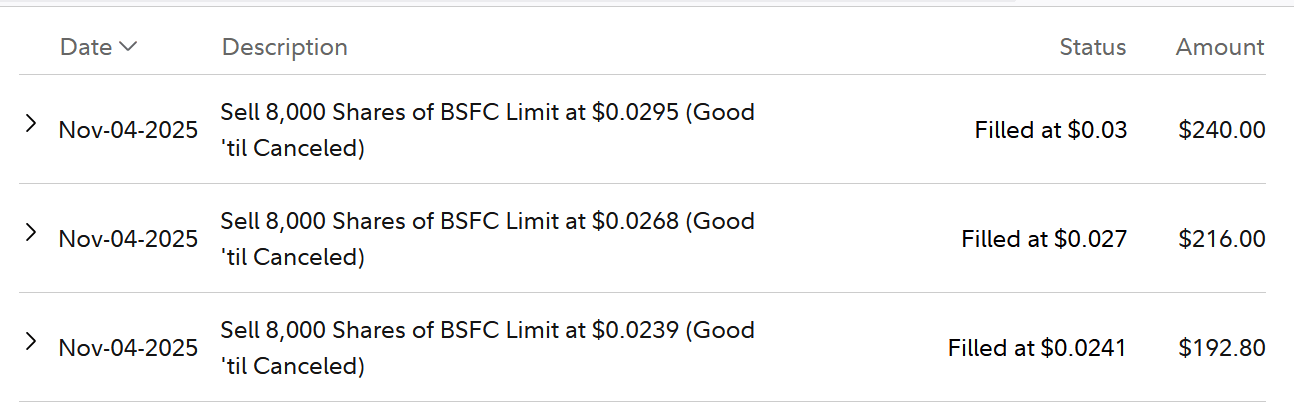Expand the $0.0295 limit order row
1294x414 pixels.
pos(31,123)
